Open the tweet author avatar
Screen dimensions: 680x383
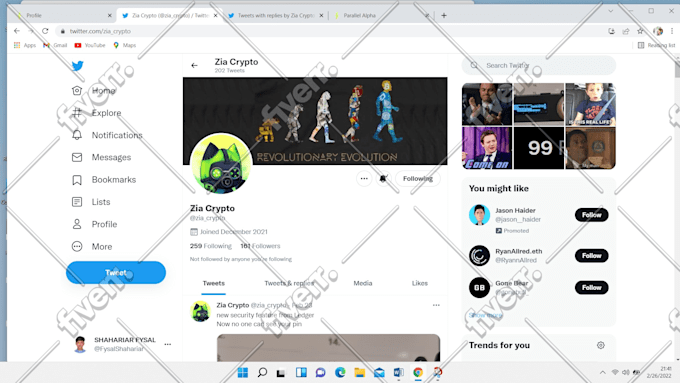201,311
